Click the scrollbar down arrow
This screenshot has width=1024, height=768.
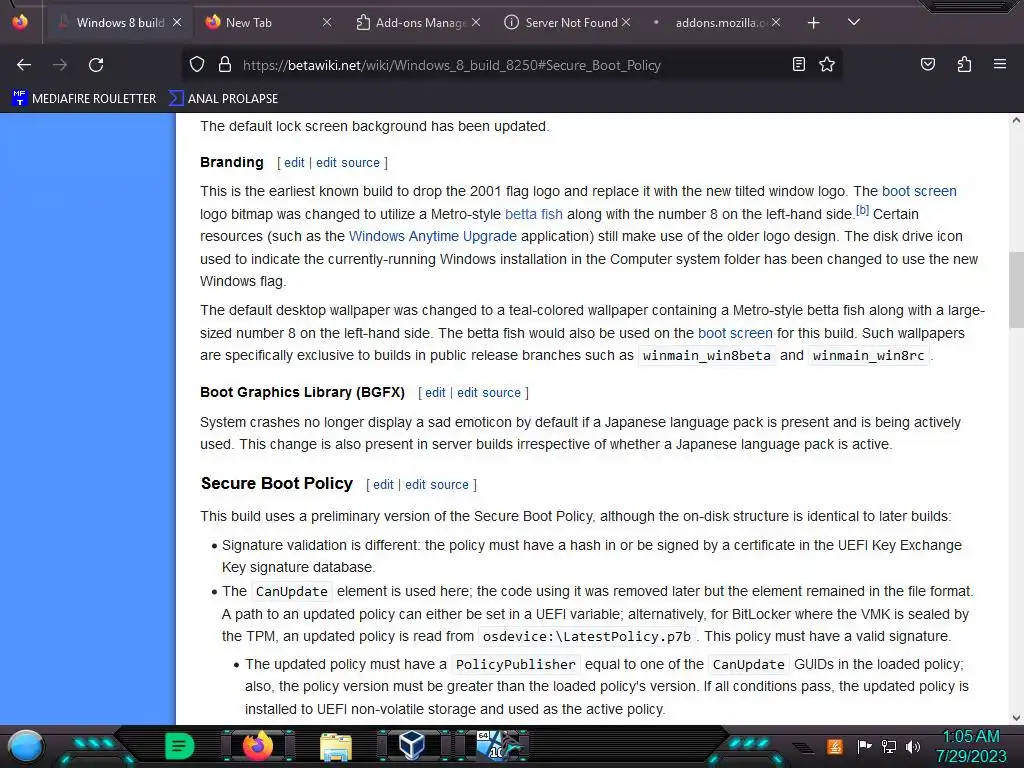[x=1016, y=718]
